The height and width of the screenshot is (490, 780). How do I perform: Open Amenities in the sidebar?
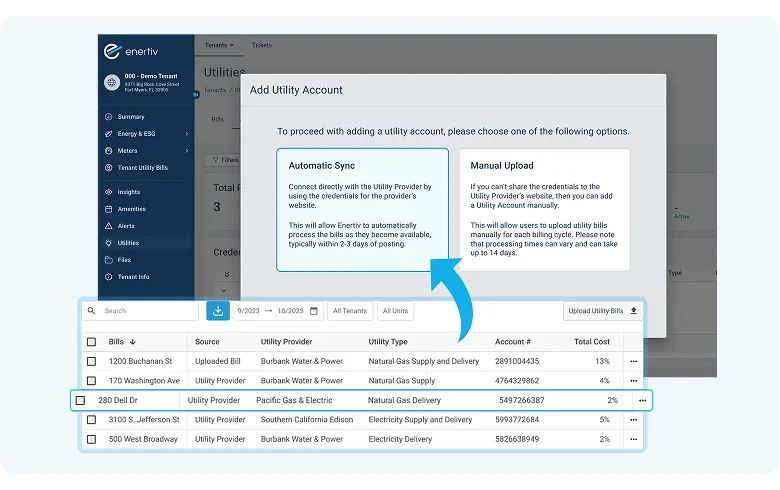(x=131, y=209)
